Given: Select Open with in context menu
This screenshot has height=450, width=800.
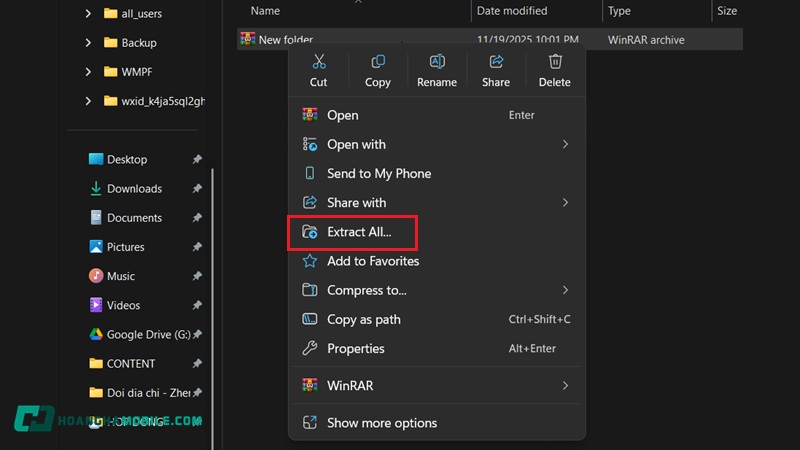Looking at the screenshot, I should [356, 144].
